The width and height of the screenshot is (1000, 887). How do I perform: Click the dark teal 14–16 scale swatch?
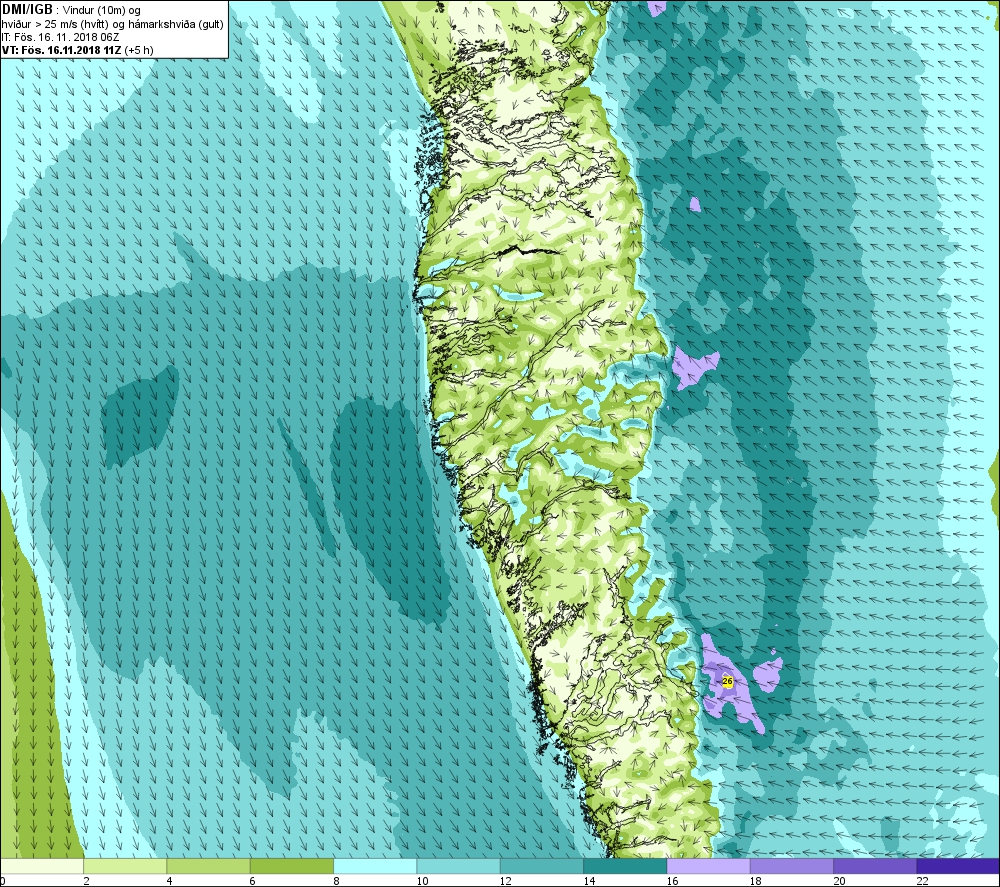625,866
